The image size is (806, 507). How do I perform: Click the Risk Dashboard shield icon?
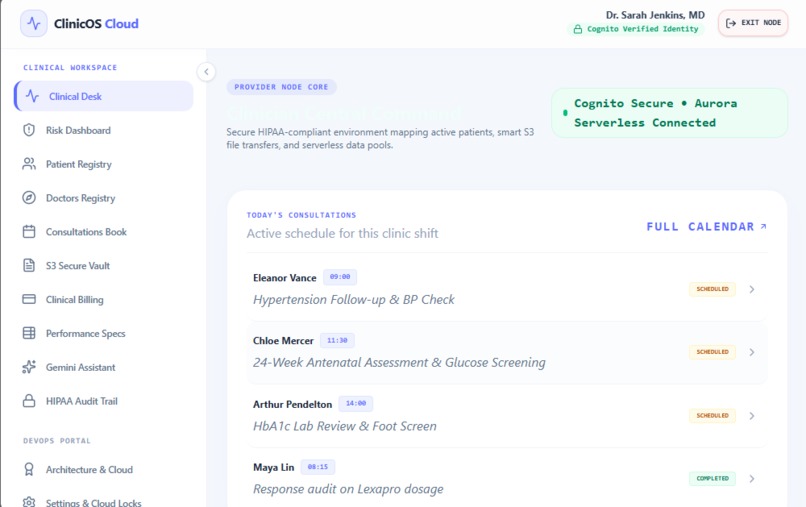[x=29, y=130]
